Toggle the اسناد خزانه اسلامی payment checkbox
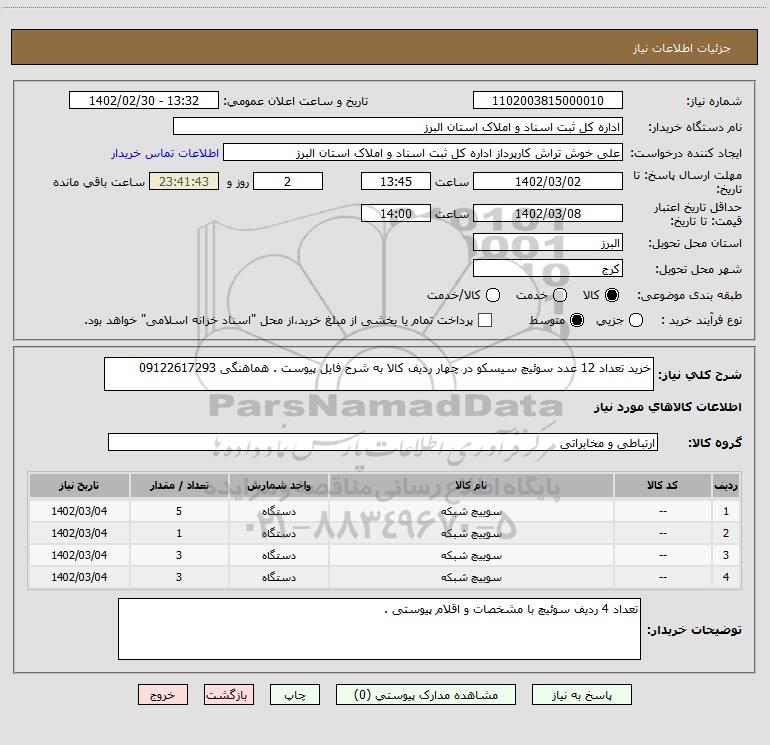The image size is (770, 745). point(485,320)
